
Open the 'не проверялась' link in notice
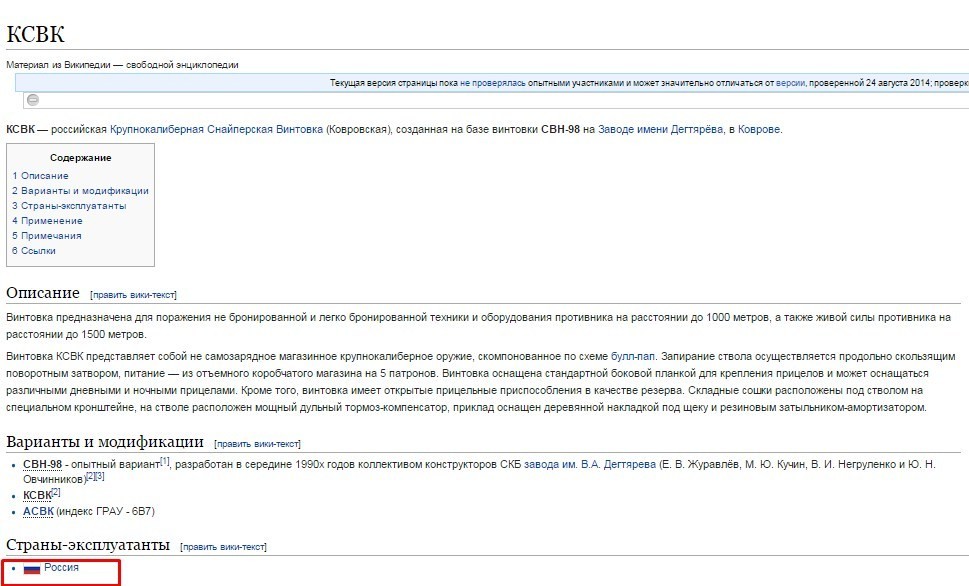click(493, 83)
